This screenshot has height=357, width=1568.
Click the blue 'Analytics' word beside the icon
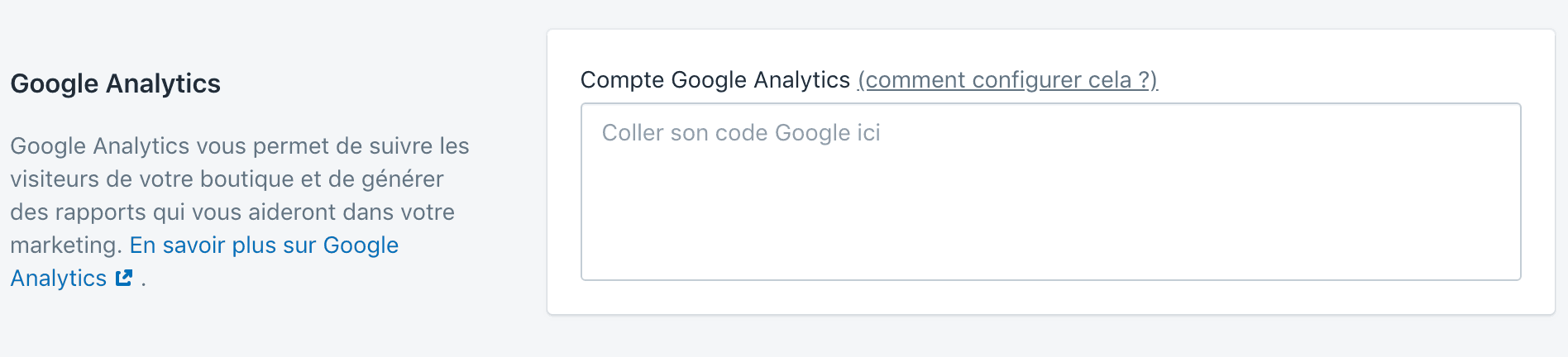click(x=59, y=278)
